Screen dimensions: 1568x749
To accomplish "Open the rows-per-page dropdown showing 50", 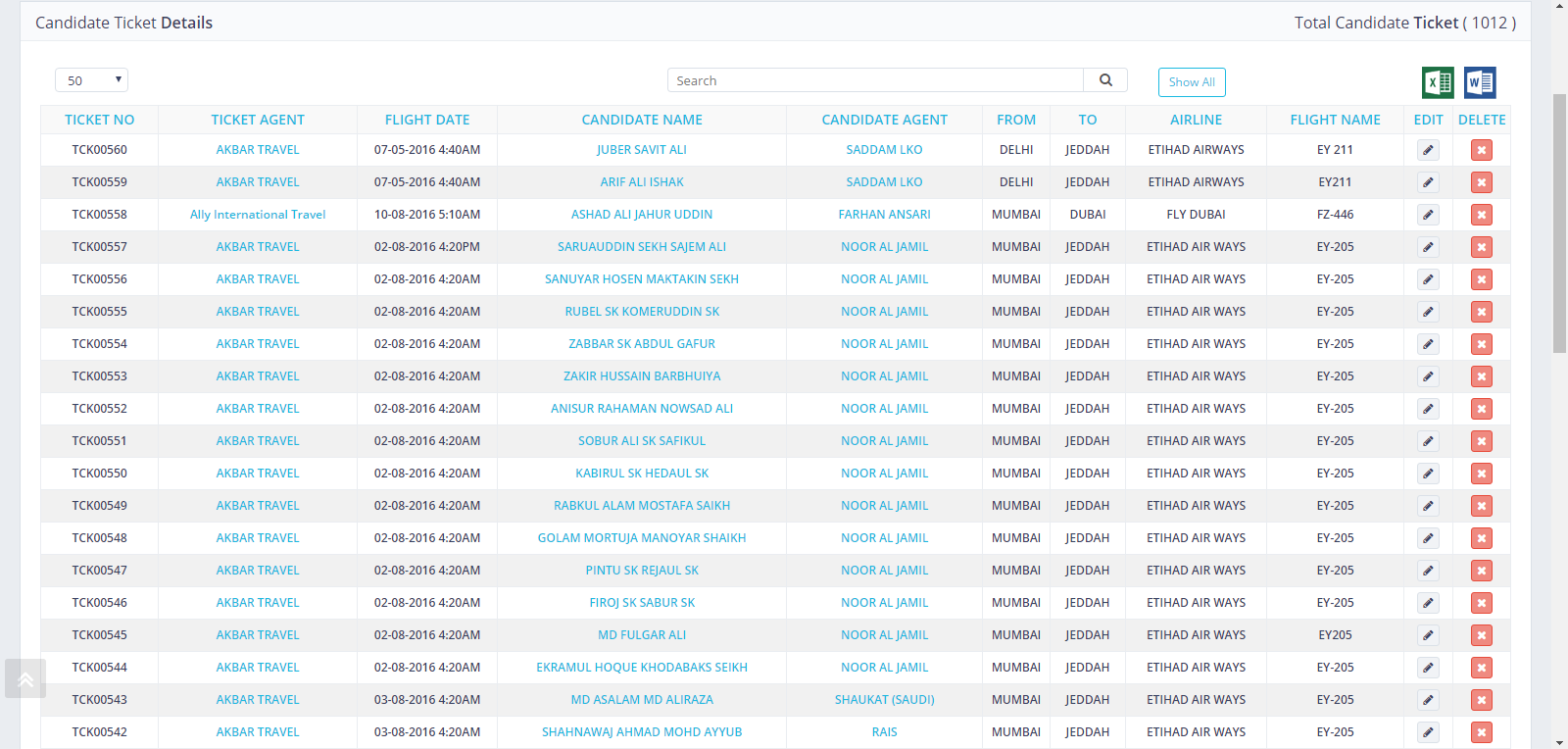I will coord(91,80).
